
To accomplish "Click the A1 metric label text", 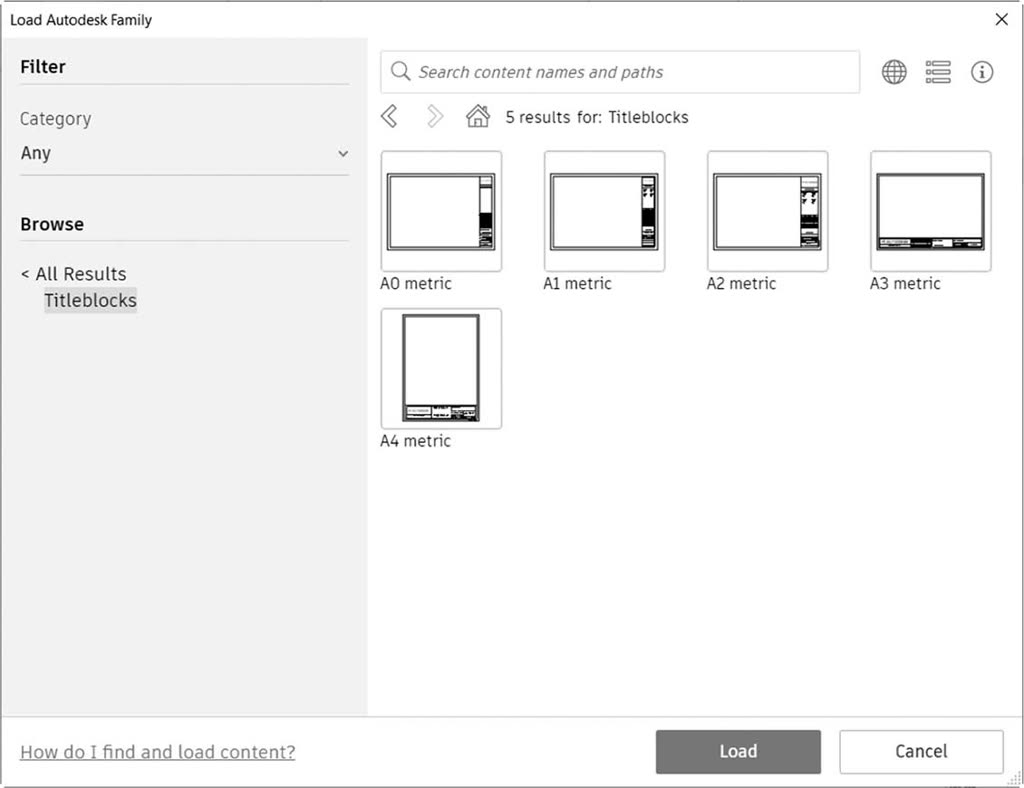I will [577, 283].
